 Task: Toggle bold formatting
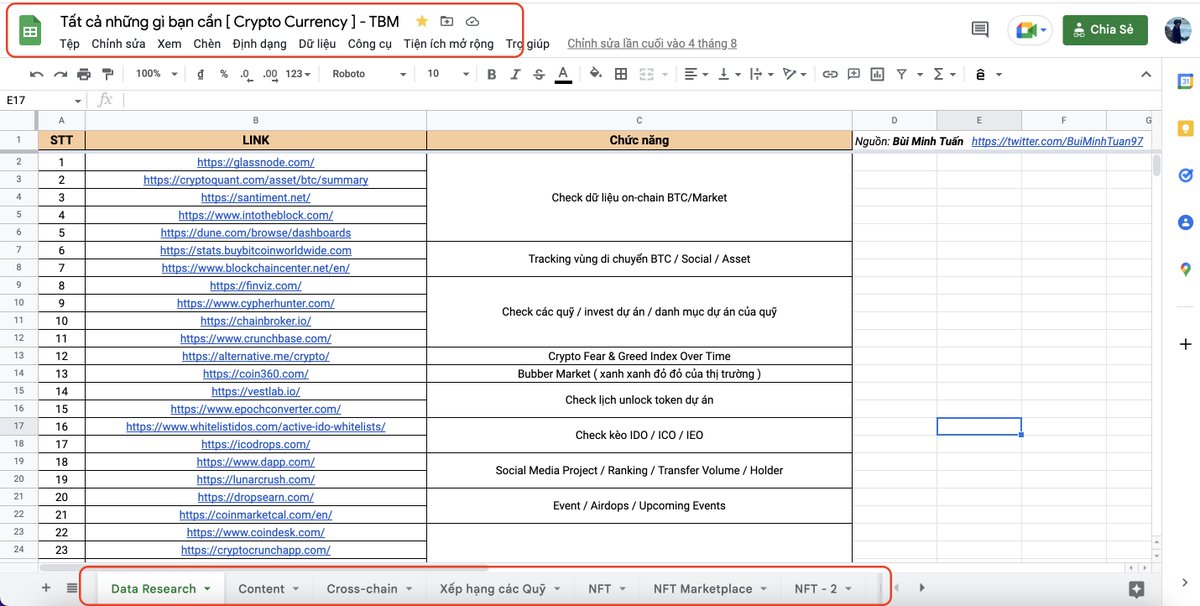491,74
